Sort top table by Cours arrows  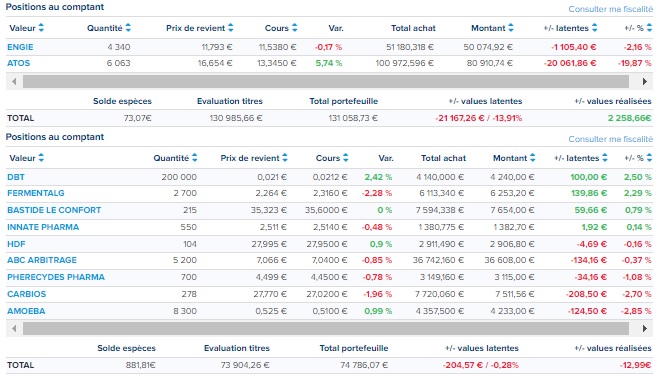tap(295, 28)
